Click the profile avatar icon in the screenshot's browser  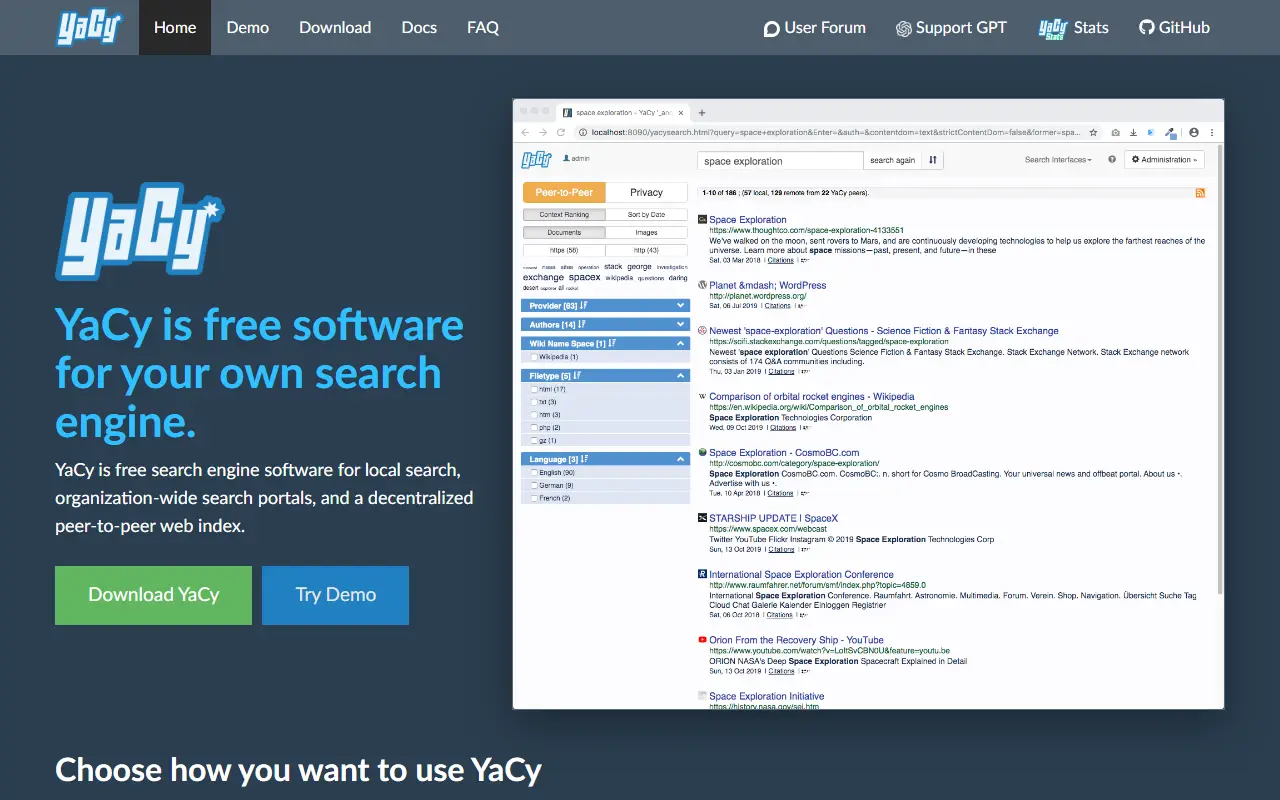(x=1193, y=132)
